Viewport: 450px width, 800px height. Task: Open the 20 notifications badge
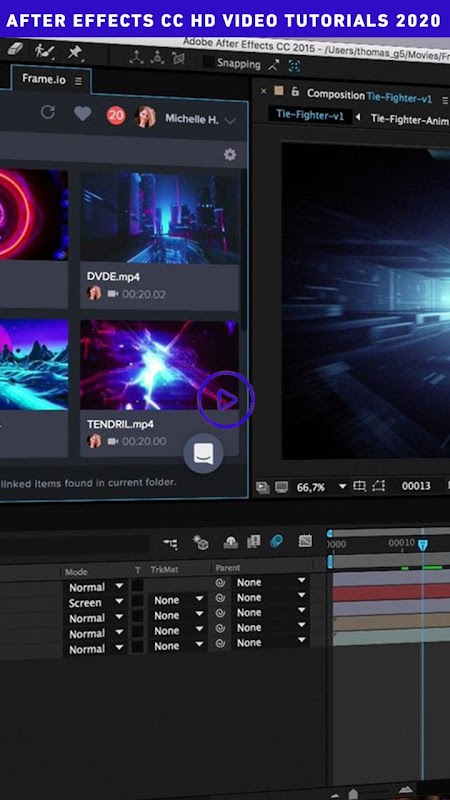tap(116, 116)
